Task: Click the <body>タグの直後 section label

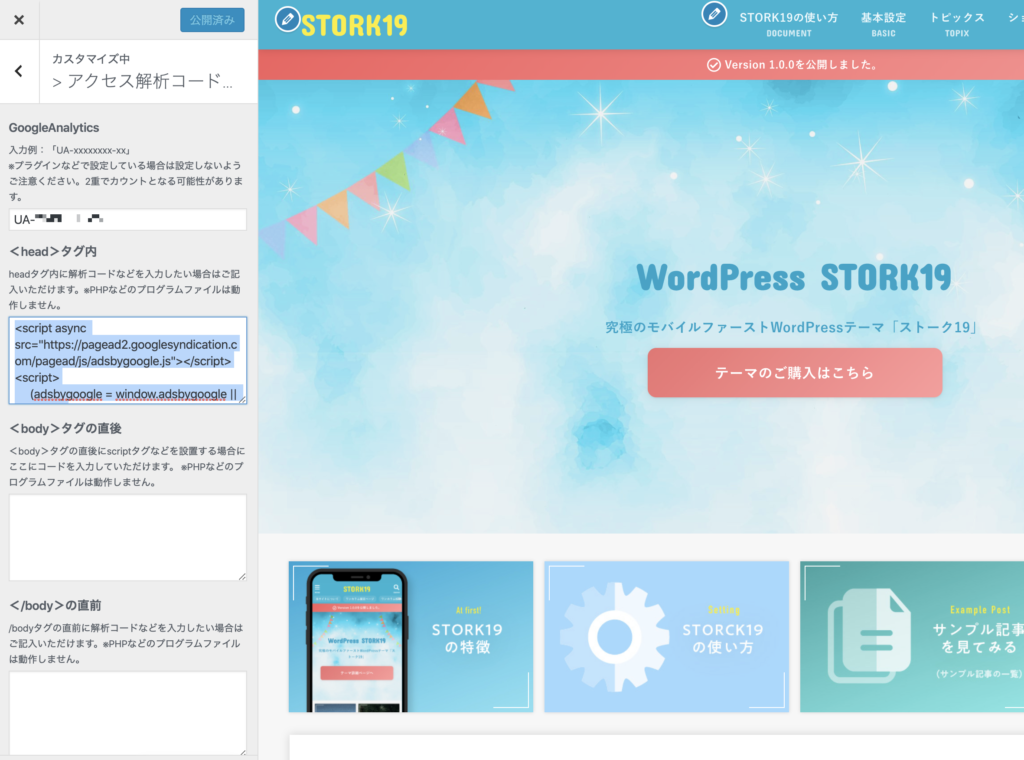Action: click(65, 428)
